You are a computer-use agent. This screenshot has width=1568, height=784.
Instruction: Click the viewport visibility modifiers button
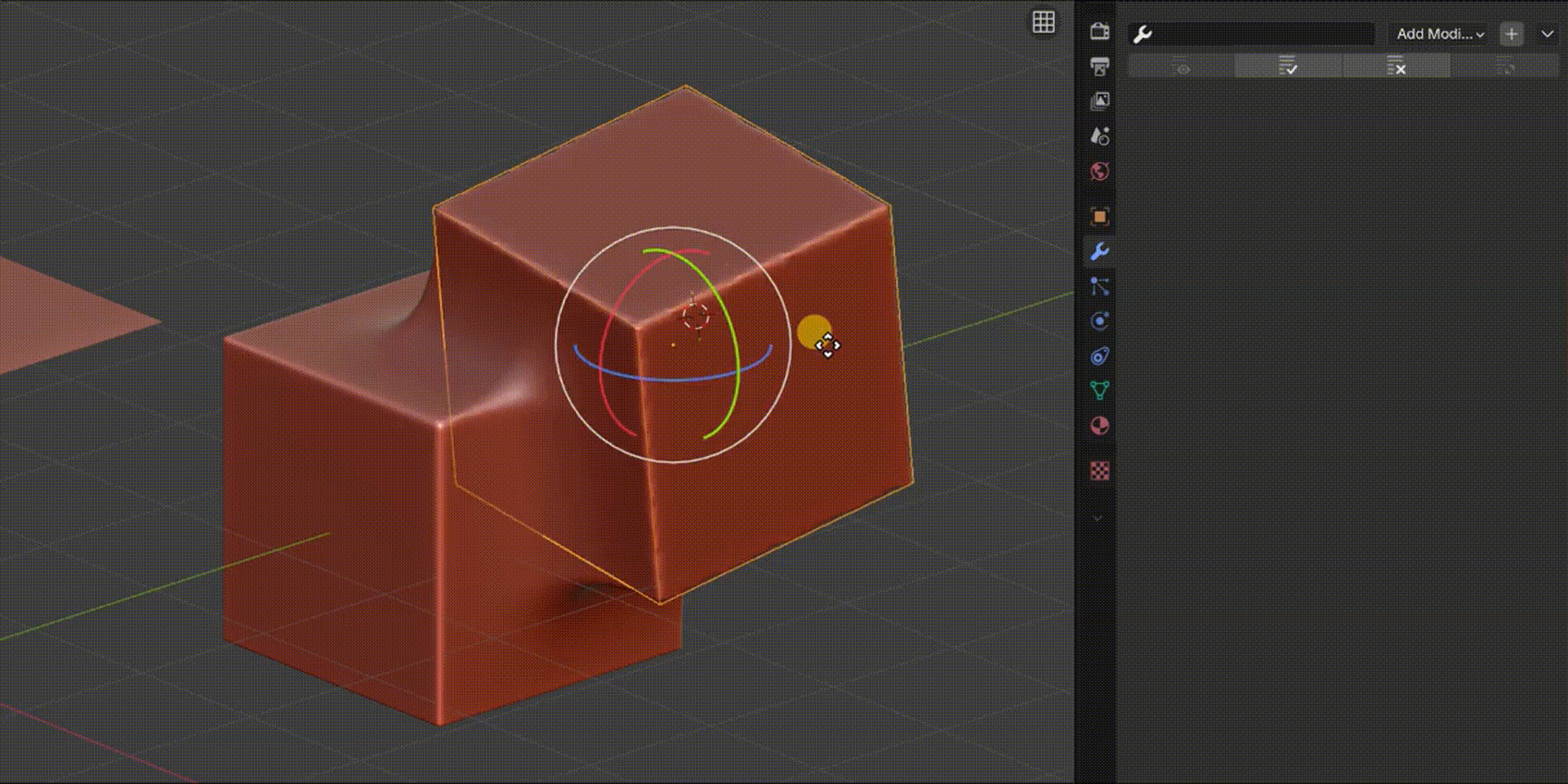point(1181,66)
